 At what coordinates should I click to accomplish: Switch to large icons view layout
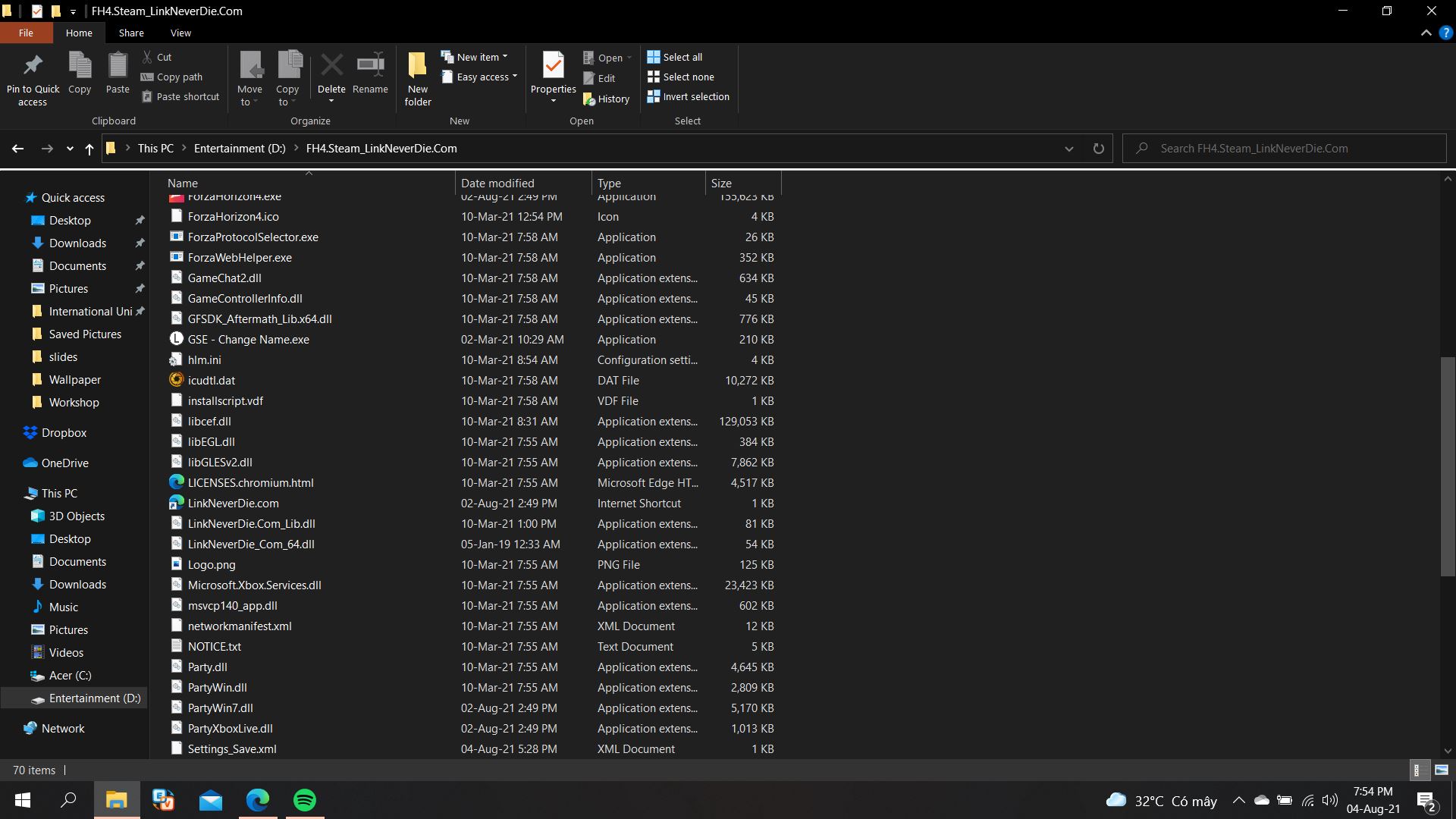tap(1442, 770)
